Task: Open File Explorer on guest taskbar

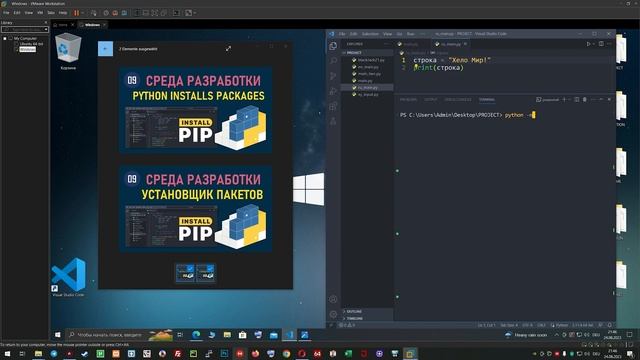Action: tap(227, 335)
